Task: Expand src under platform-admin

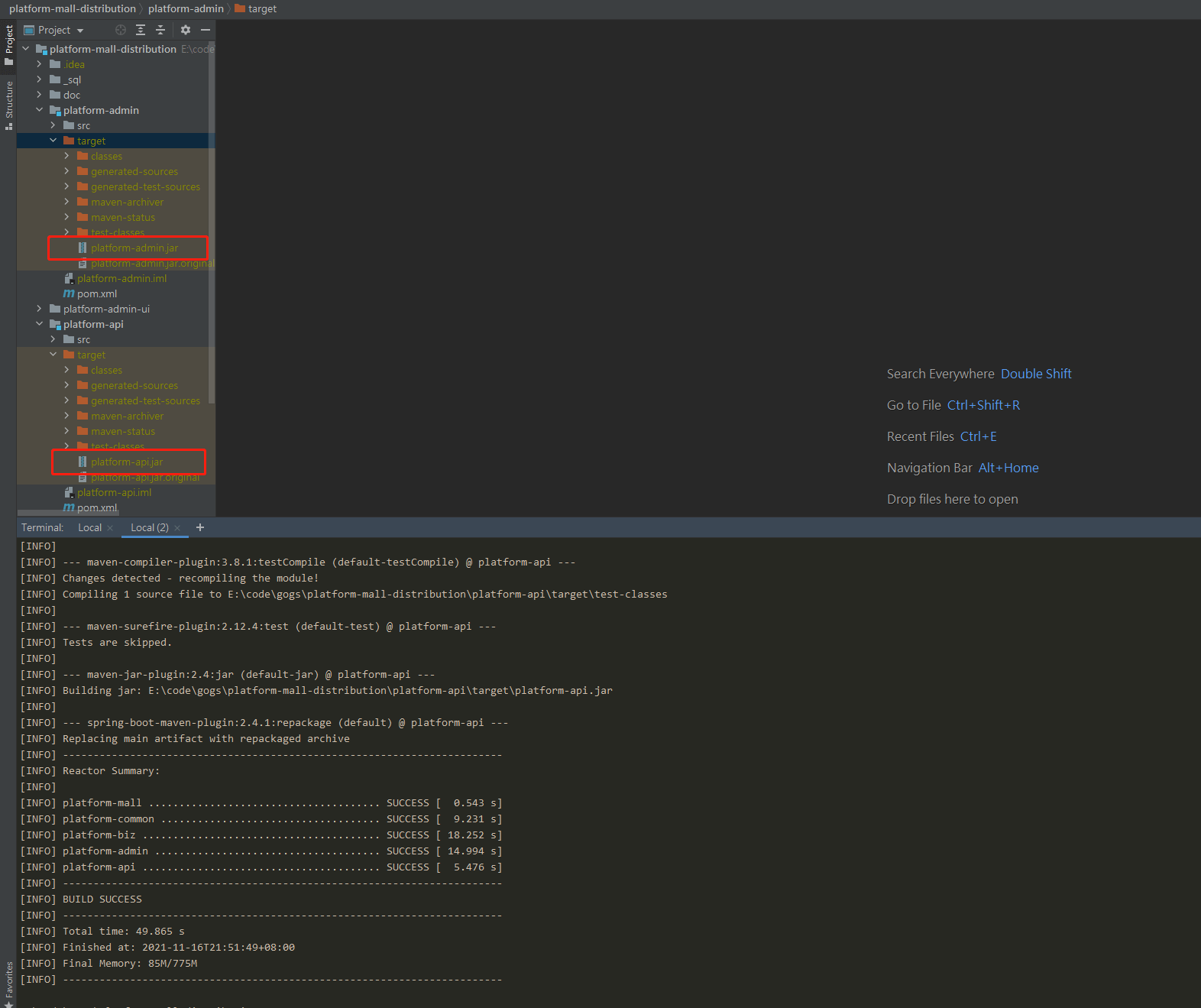Action: tap(53, 125)
